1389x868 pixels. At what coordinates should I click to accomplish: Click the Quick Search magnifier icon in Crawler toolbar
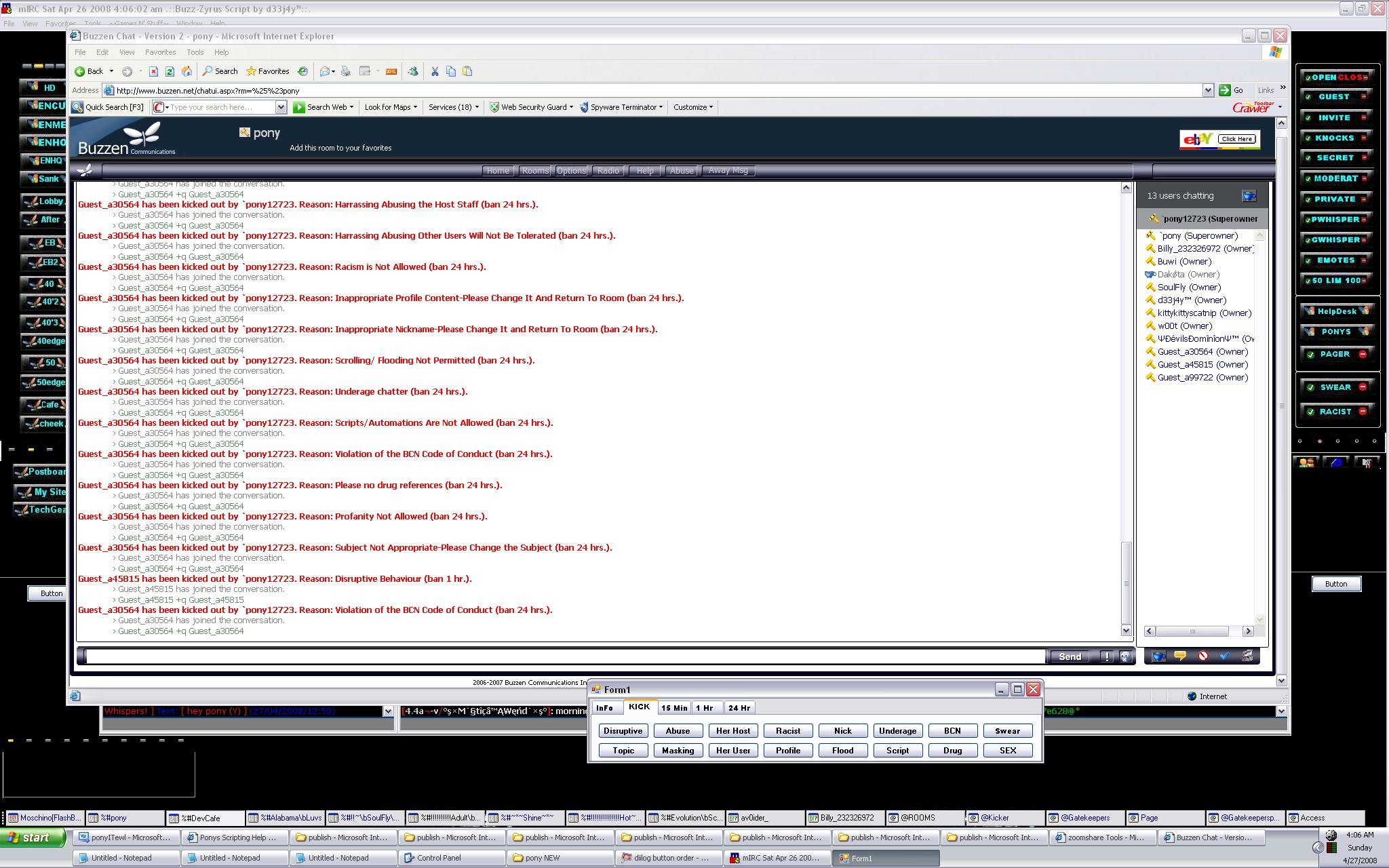(x=77, y=107)
